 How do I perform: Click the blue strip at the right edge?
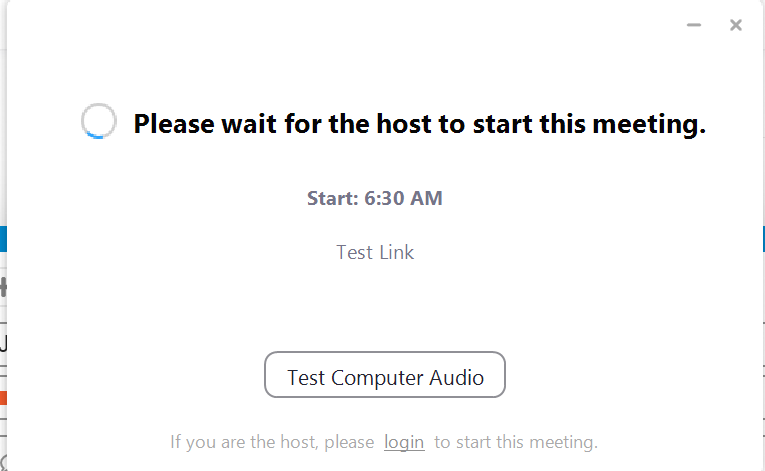763,239
